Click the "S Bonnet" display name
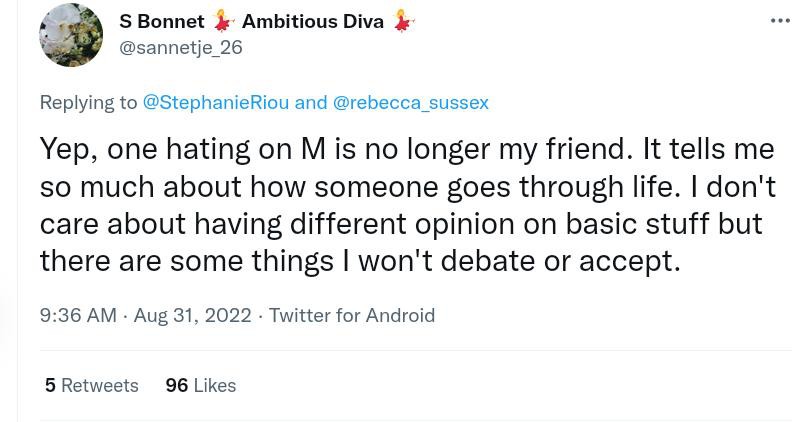This screenshot has height=422, width=799. [161, 21]
